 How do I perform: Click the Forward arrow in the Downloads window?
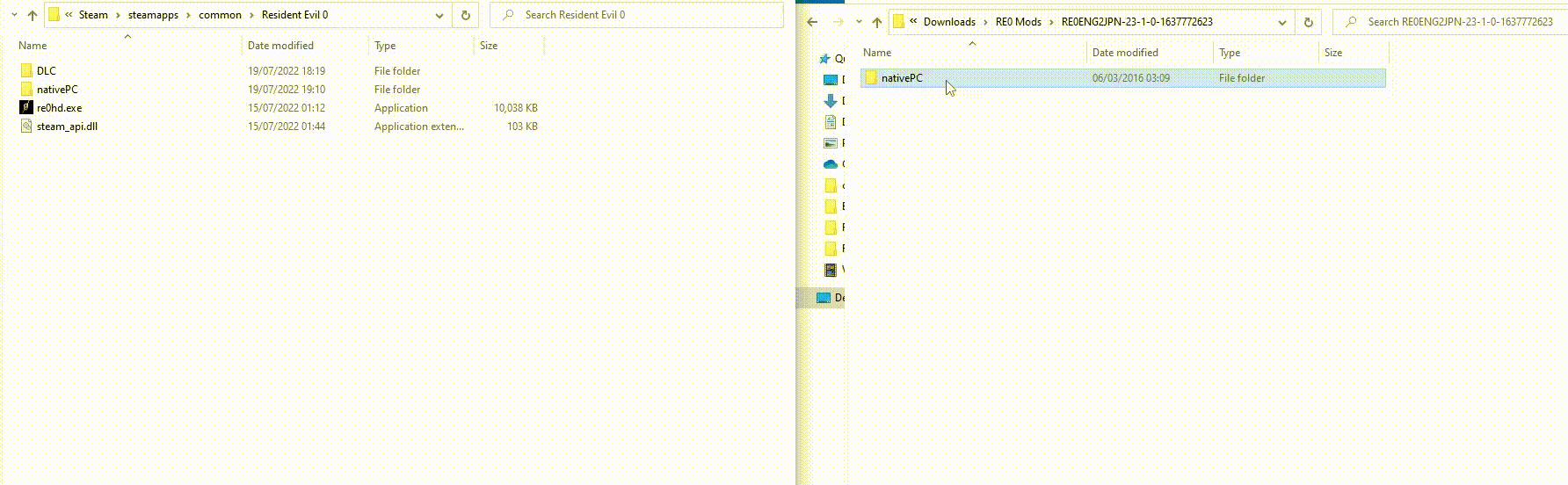[838, 22]
